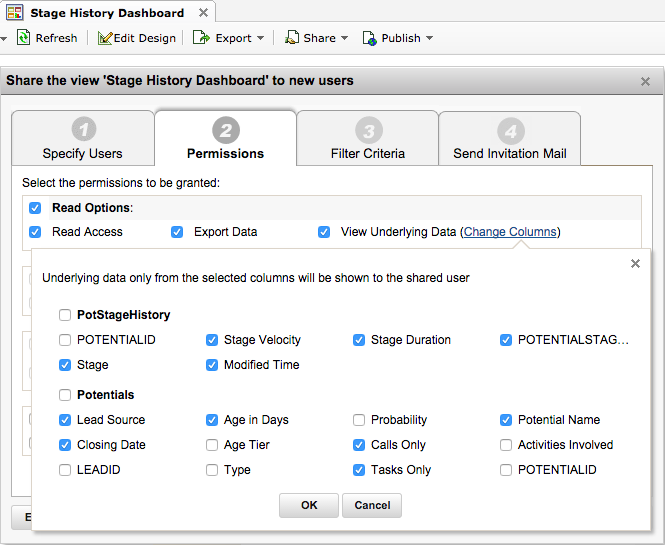
Task: Click the Publish icon in toolbar
Action: tap(369, 38)
